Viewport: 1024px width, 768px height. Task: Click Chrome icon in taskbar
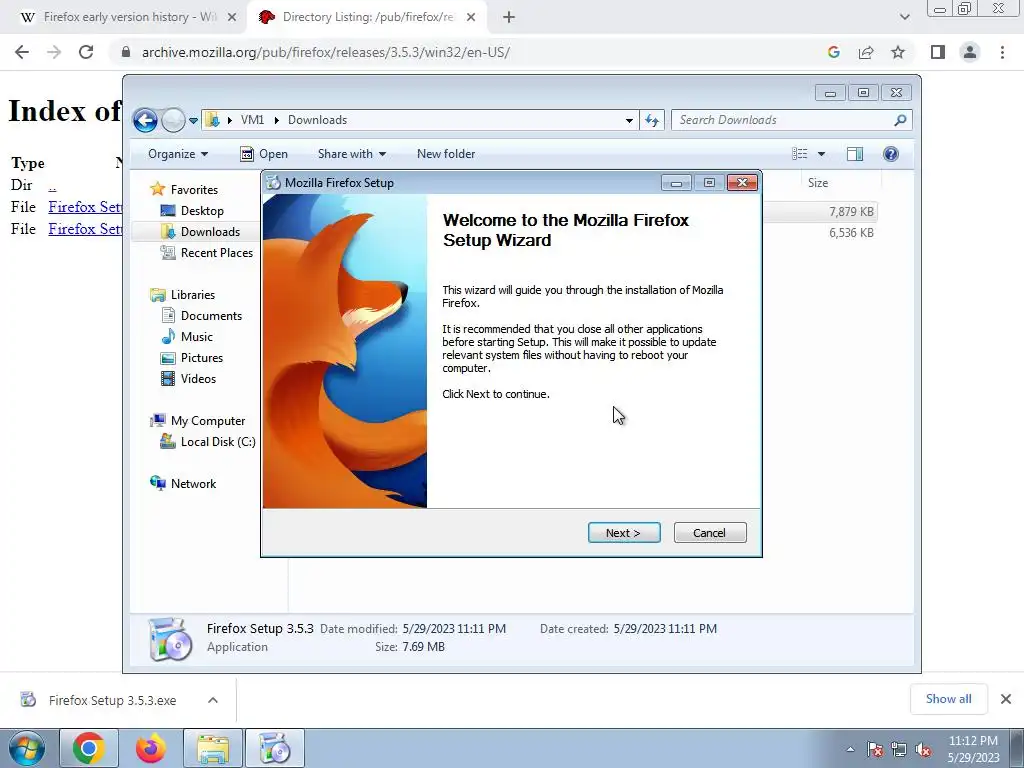pyautogui.click(x=89, y=748)
